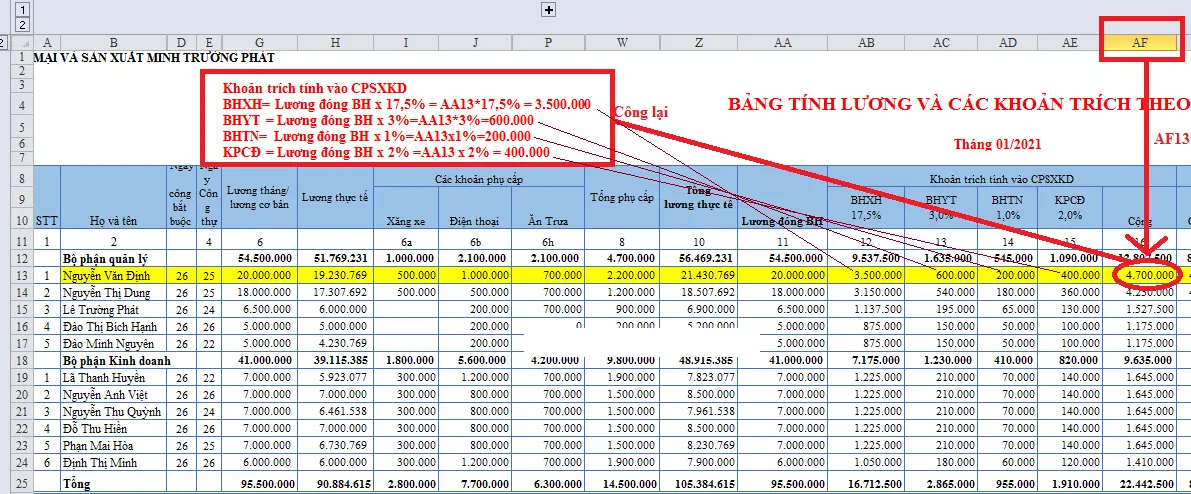Click cell 'Đào Minh Nguyên'
Screen dimensions: 1191x494
tap(113, 344)
